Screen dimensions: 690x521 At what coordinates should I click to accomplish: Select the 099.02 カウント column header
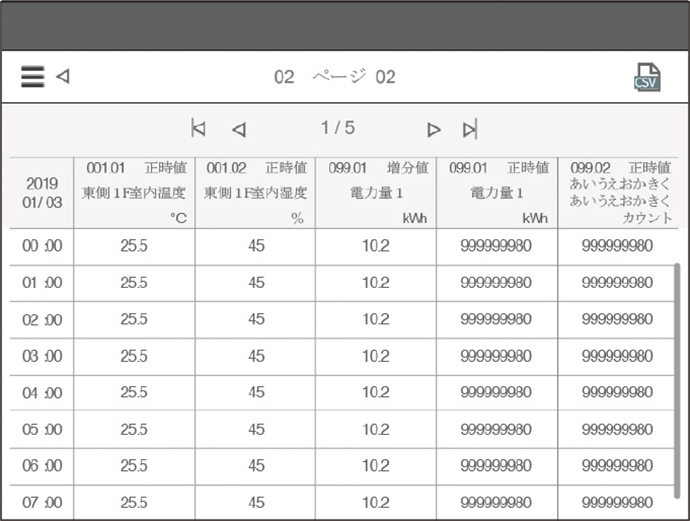click(x=619, y=193)
